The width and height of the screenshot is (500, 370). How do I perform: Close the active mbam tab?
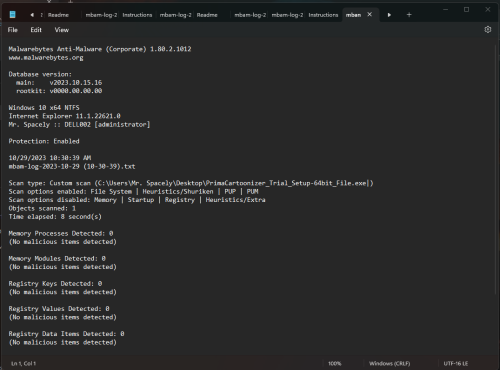(370, 14)
